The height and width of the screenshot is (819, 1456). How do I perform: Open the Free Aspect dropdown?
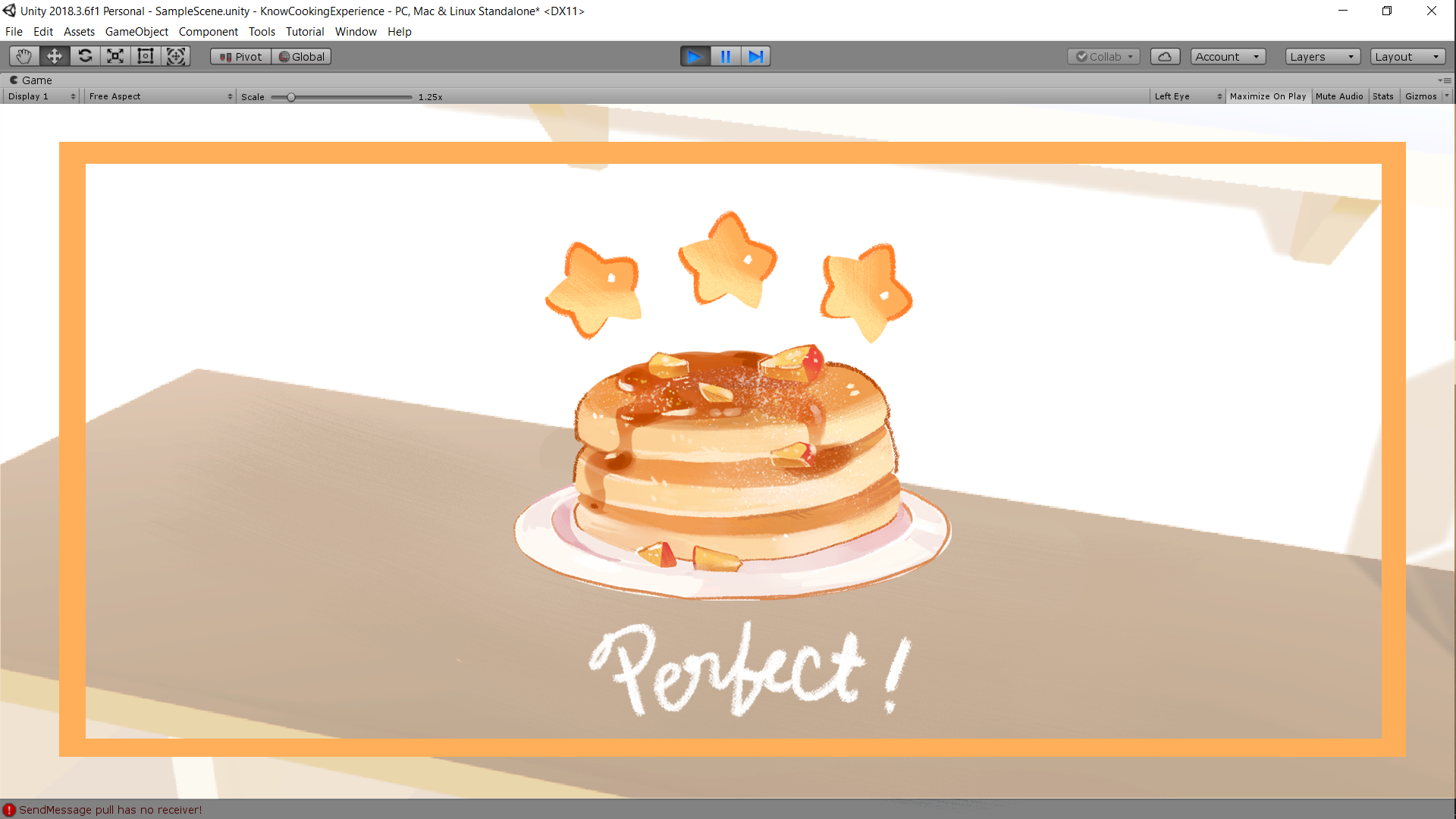(x=160, y=96)
